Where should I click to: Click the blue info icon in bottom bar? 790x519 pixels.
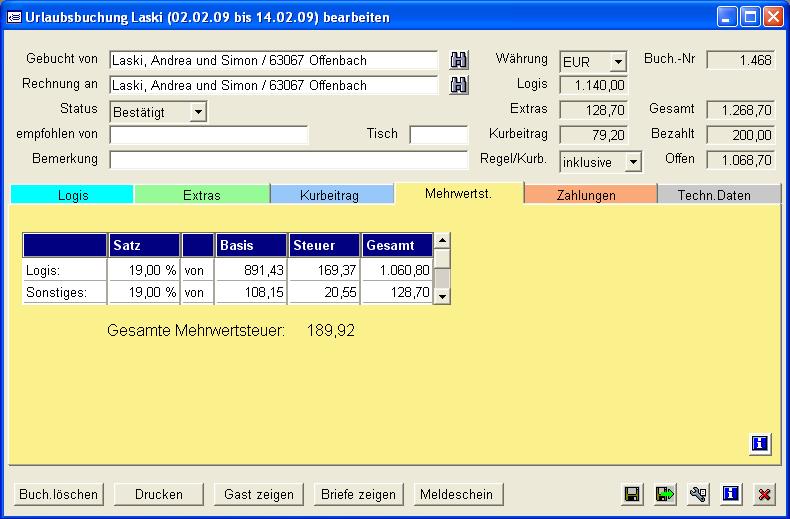[731, 494]
